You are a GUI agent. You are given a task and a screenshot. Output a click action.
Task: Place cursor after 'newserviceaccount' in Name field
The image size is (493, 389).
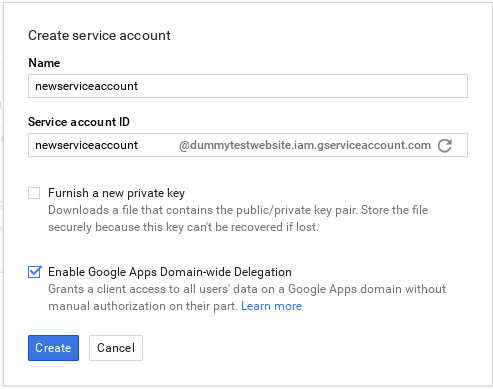point(139,86)
